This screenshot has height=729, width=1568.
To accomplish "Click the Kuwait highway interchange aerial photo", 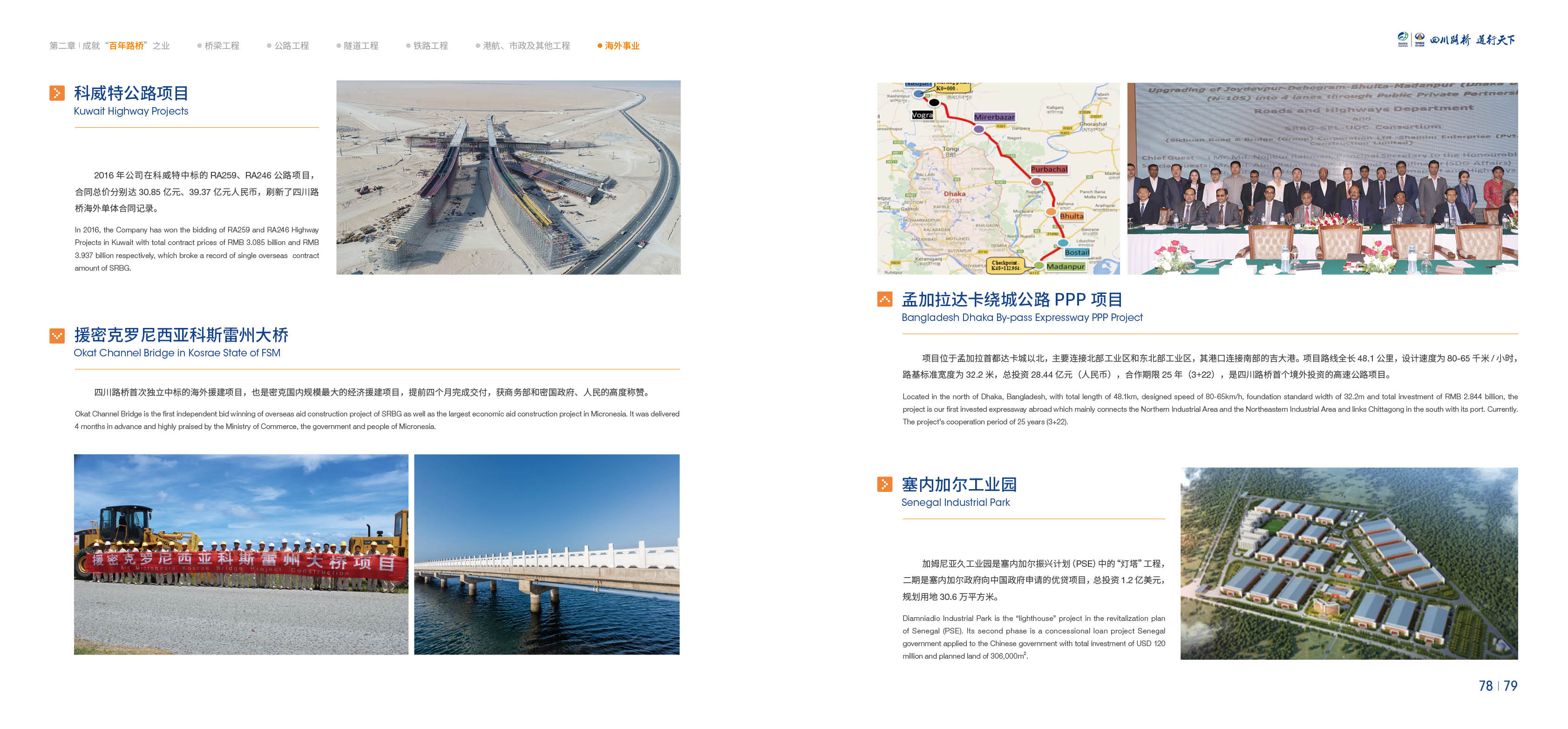I will pos(508,177).
